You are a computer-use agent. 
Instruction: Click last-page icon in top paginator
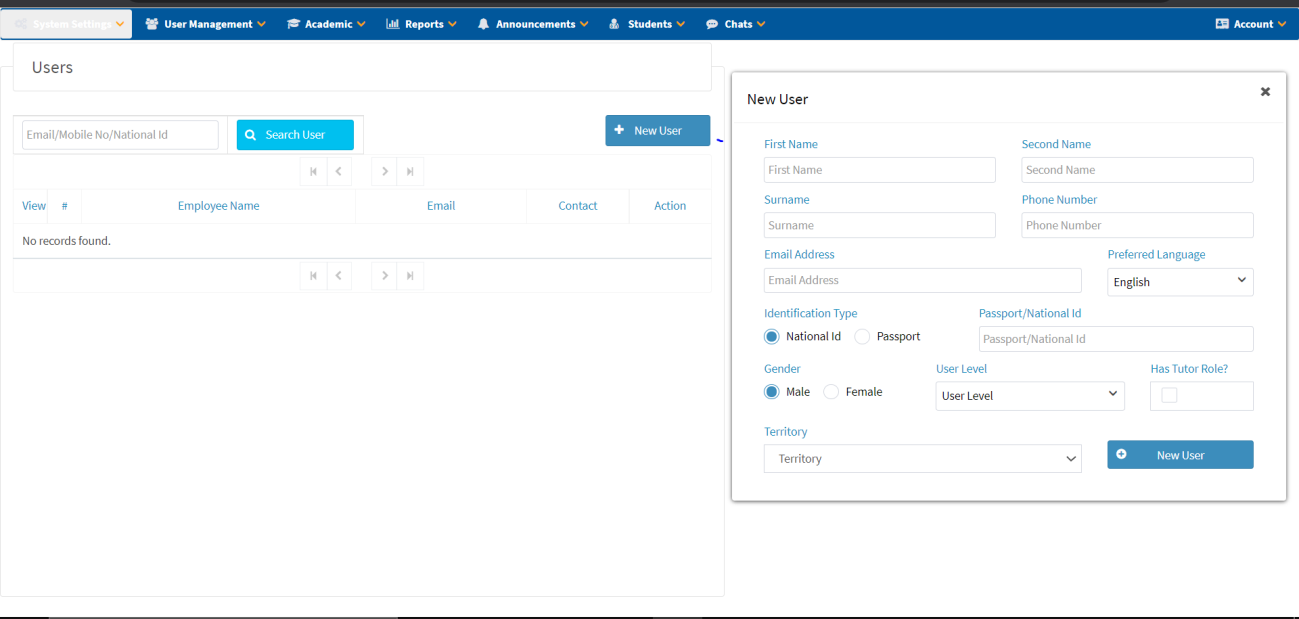(410, 172)
